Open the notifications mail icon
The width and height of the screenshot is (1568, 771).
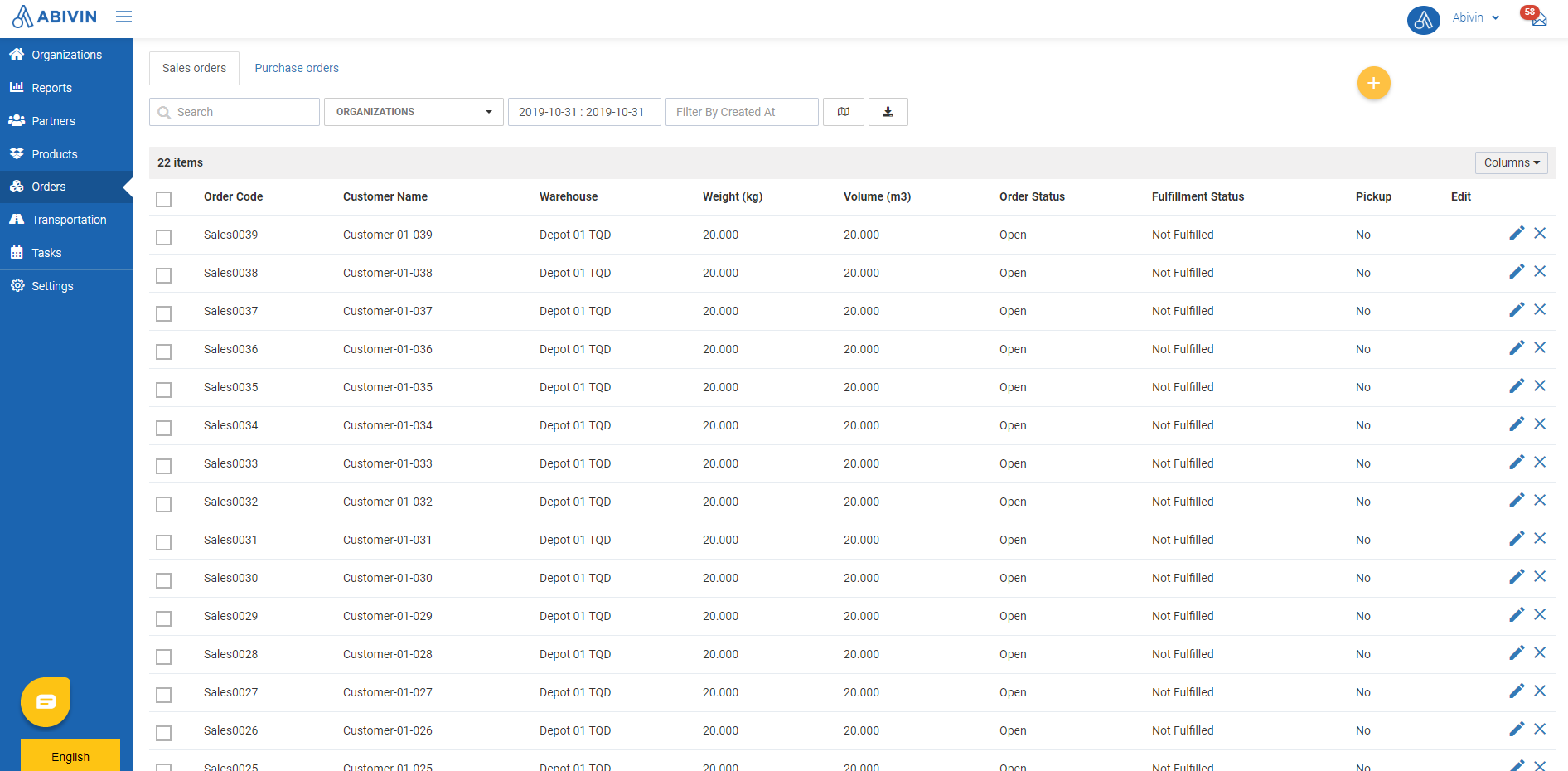click(1539, 19)
